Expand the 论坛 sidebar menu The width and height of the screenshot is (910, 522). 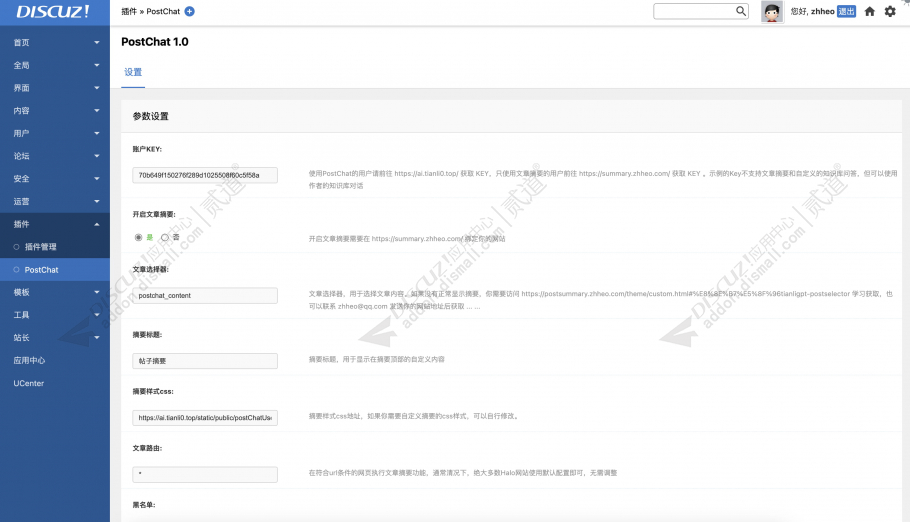55,156
